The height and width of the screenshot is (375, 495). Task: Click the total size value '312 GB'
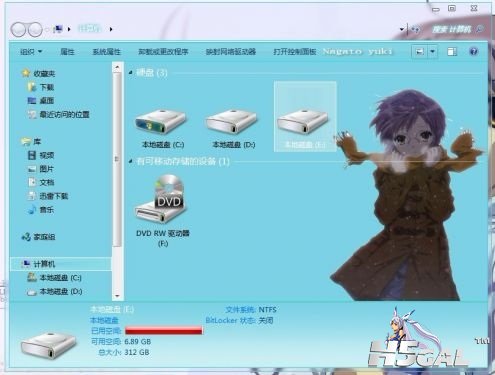(137, 352)
